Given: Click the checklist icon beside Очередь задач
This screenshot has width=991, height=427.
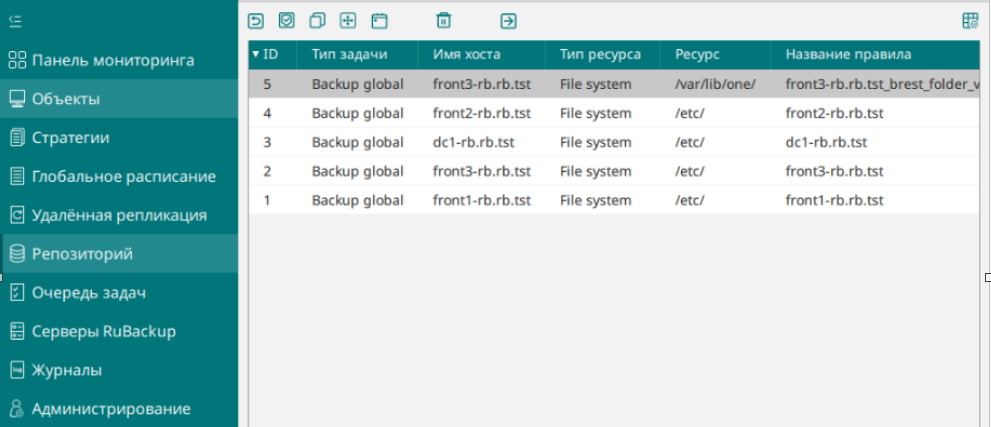Looking at the screenshot, I should [17, 292].
